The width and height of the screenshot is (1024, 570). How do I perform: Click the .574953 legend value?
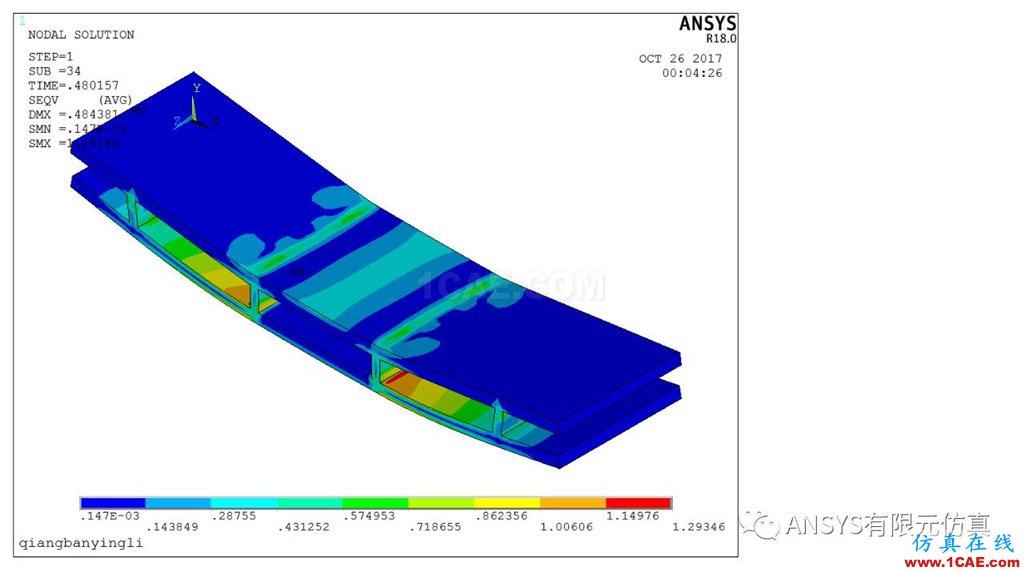click(x=369, y=516)
